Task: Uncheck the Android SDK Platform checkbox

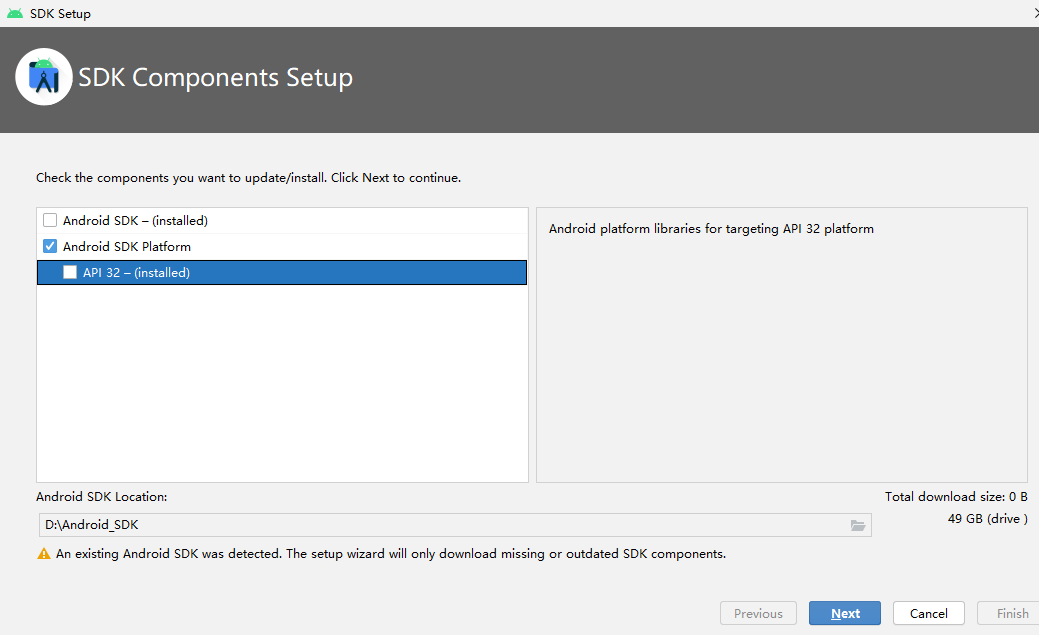Action: point(50,246)
